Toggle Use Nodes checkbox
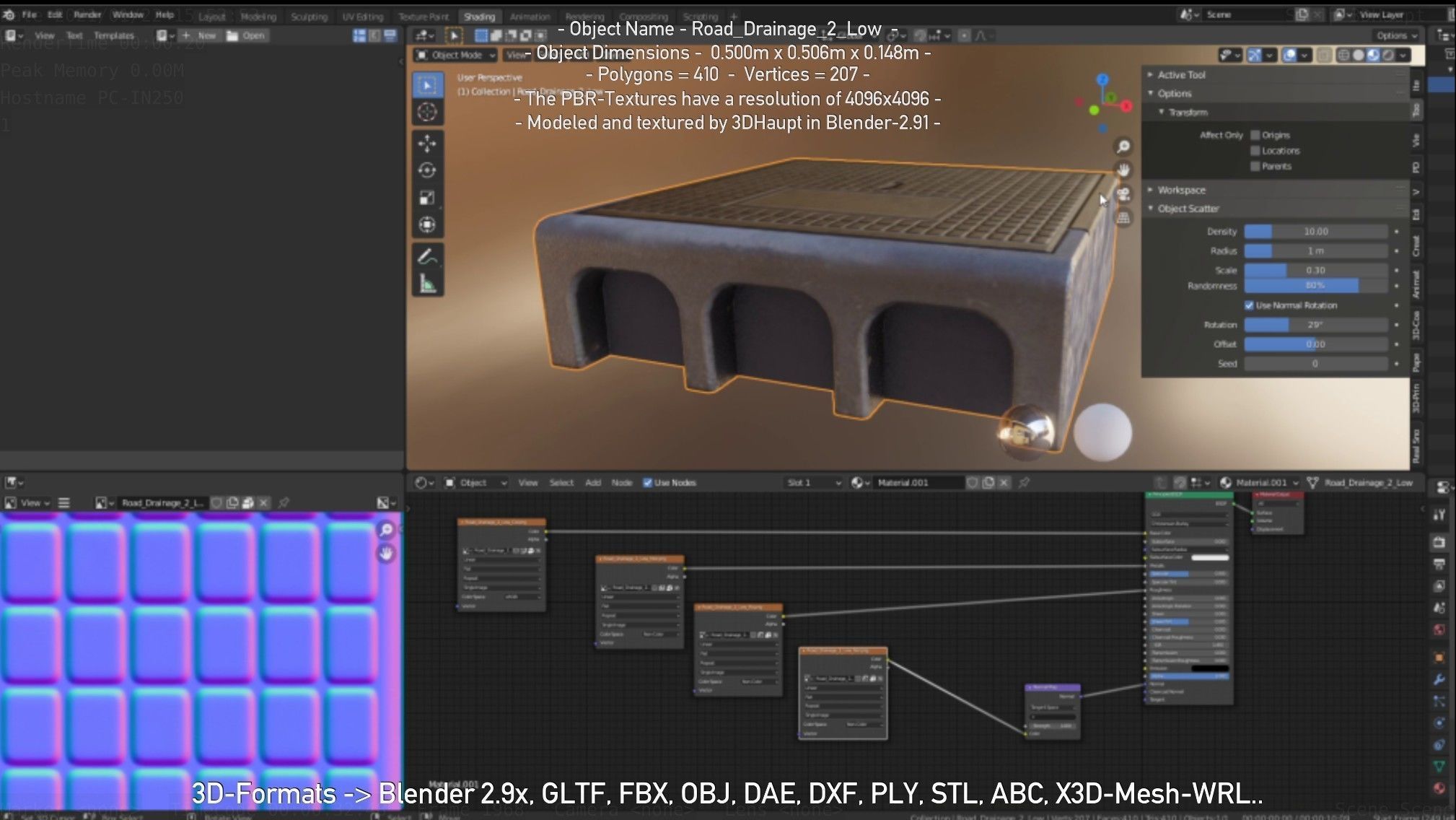 (647, 483)
